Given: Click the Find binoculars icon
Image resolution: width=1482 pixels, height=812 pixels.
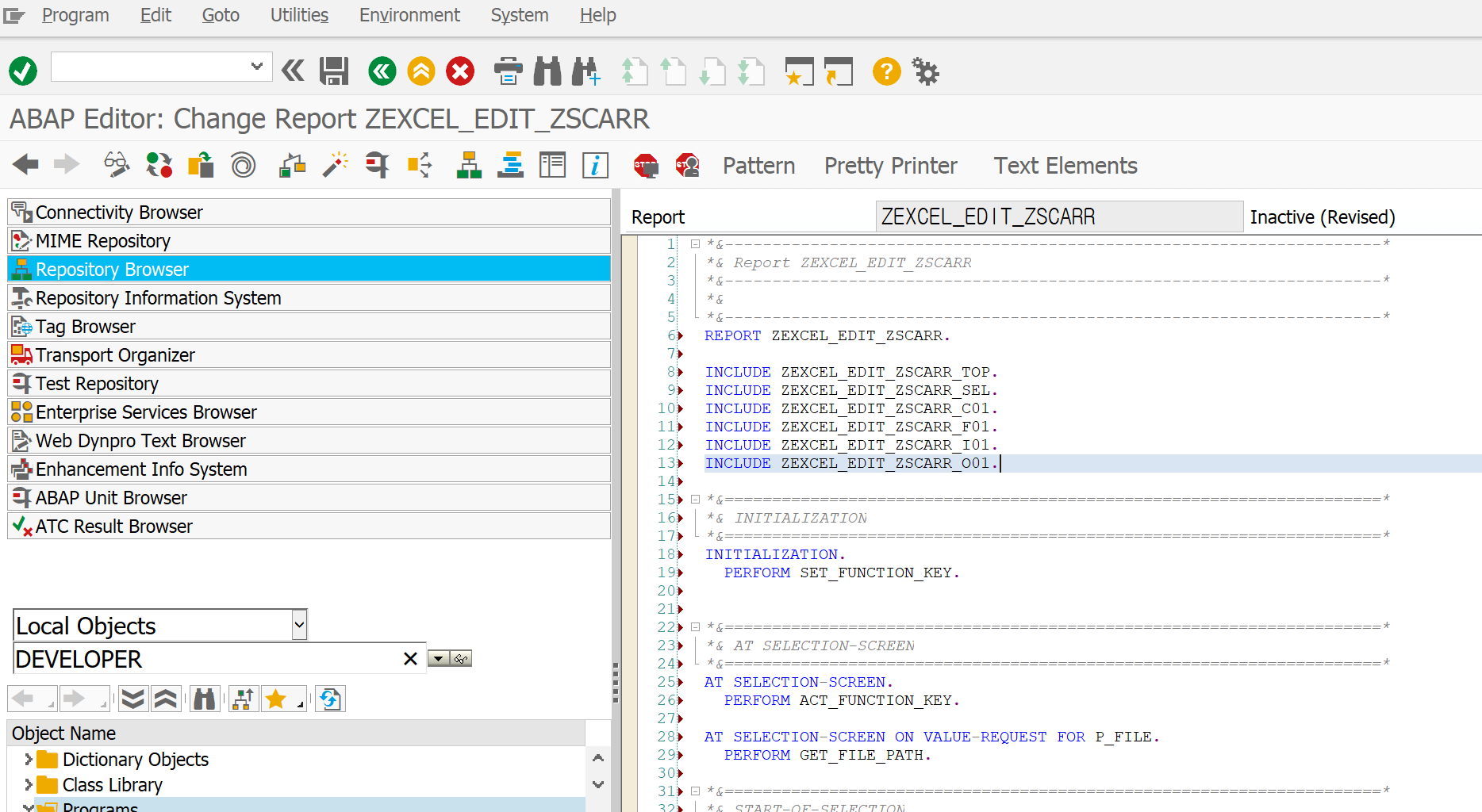Looking at the screenshot, I should (547, 71).
